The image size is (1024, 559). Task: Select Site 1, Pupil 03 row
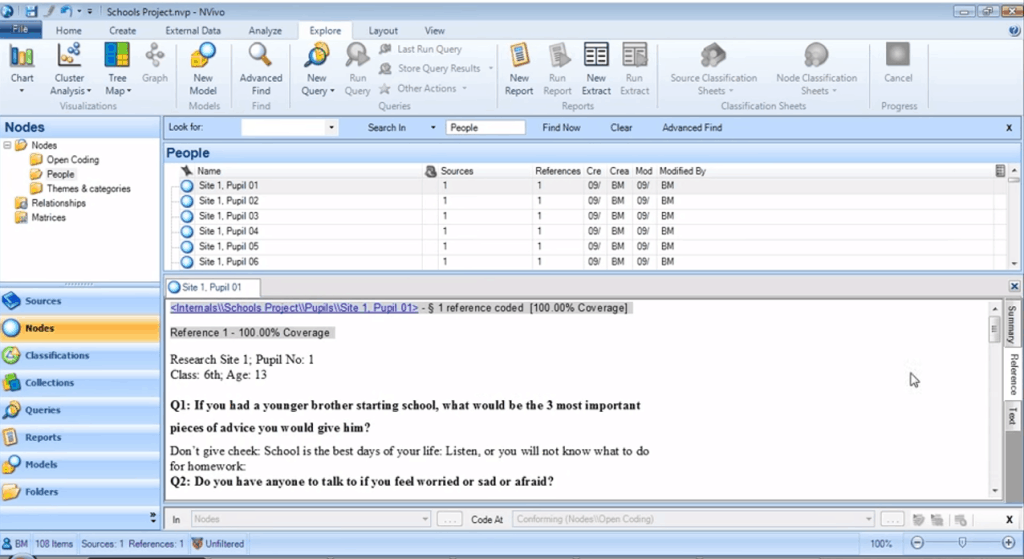point(228,216)
